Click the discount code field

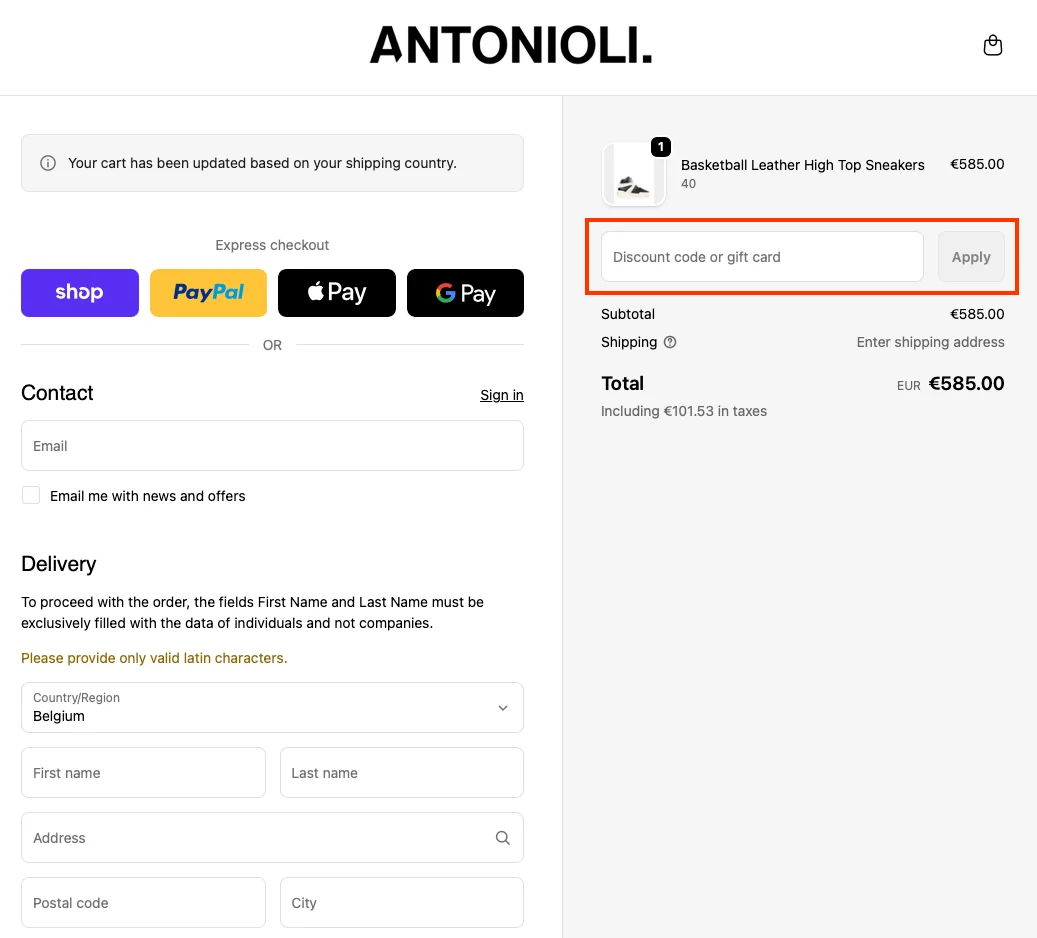[761, 256]
